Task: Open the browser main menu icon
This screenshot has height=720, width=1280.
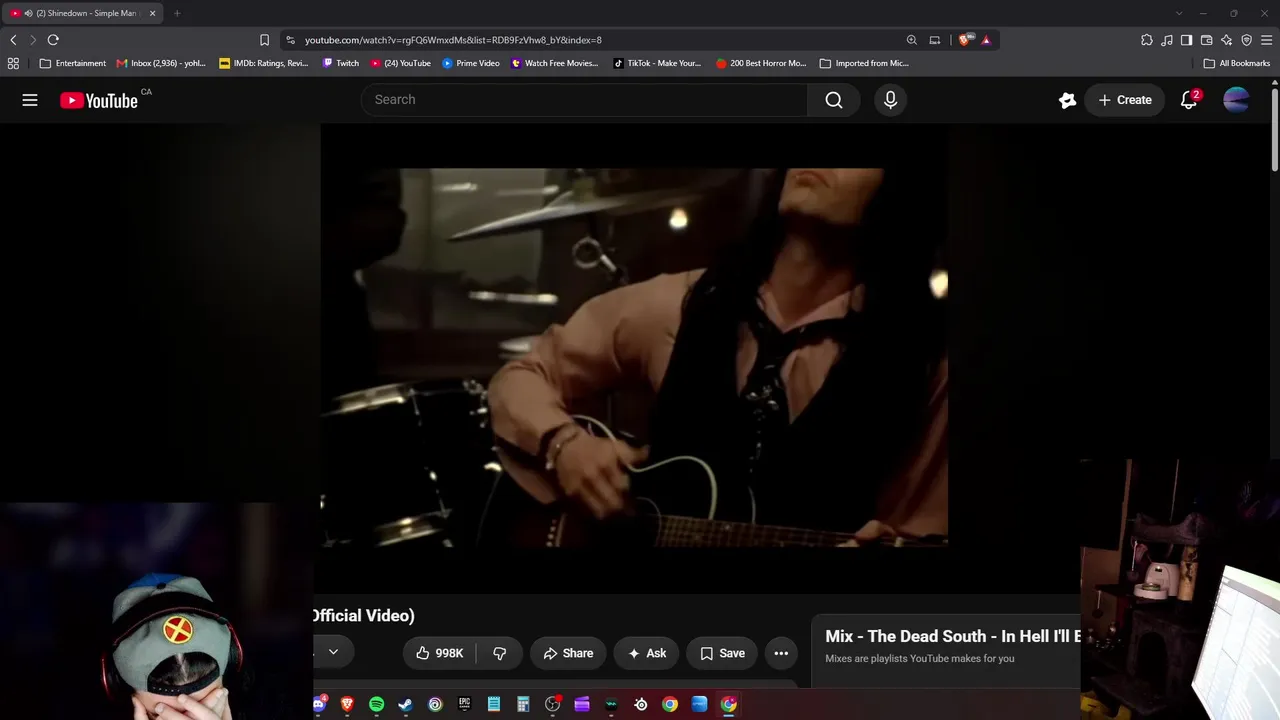Action: click(1267, 40)
